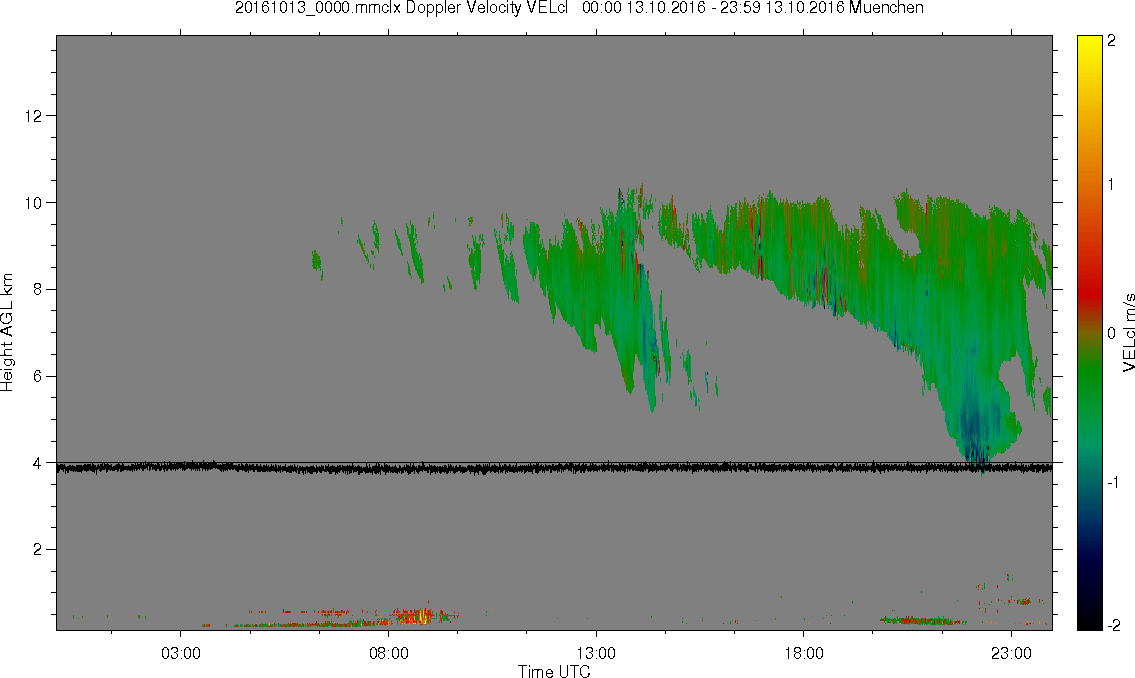Screen dimensions: 1135x678
Task: Click the 'Height AGL km' axis title
Action: [x=7, y=333]
